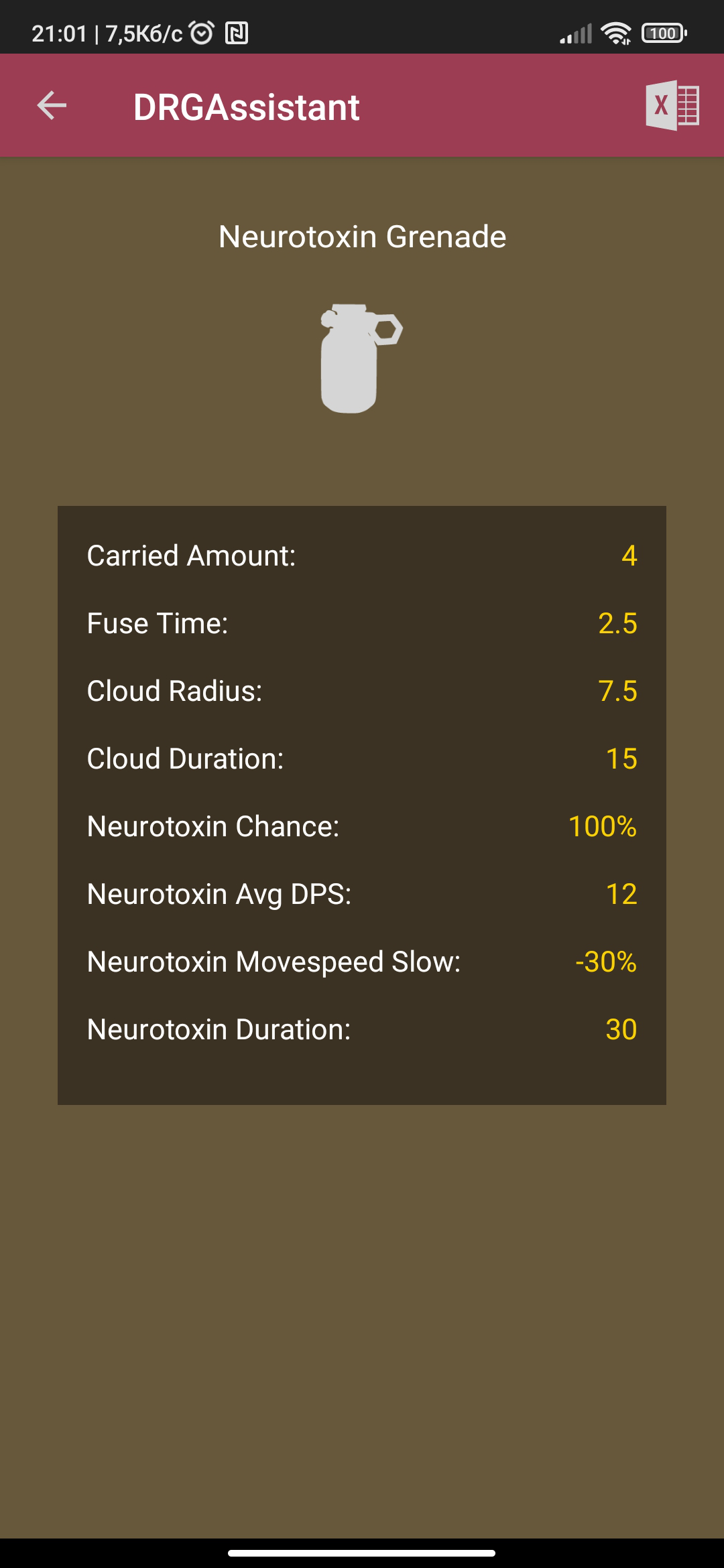This screenshot has width=724, height=1568.
Task: Tap the Neurotoxin Grenade silhouette image
Action: click(x=361, y=358)
